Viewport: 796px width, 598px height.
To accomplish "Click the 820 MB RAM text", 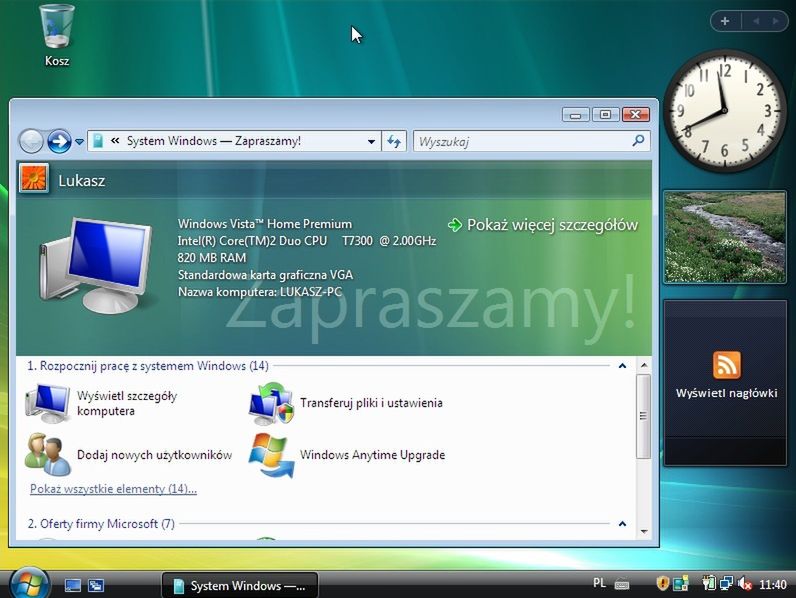I will [x=212, y=258].
